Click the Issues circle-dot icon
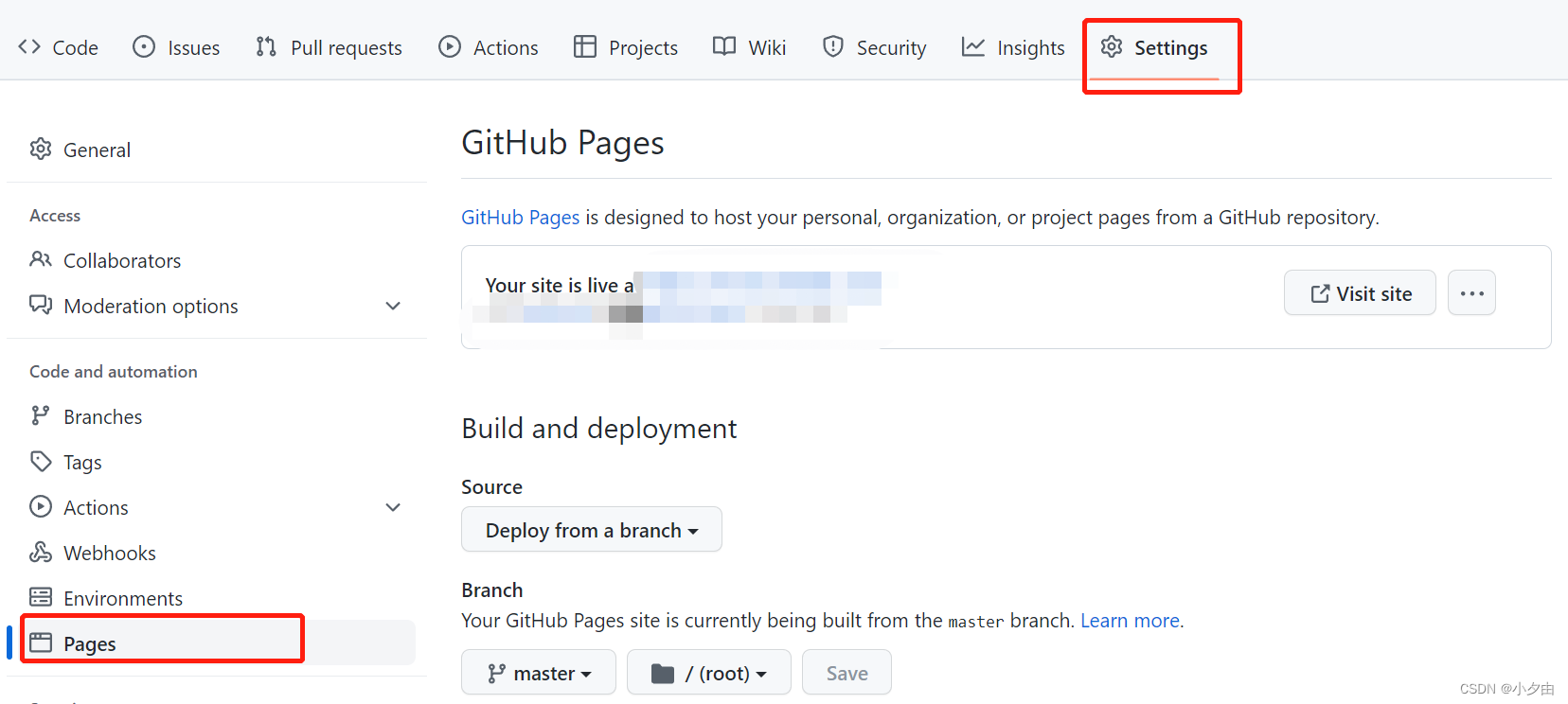Screen dimensions: 1568x704 [144, 46]
